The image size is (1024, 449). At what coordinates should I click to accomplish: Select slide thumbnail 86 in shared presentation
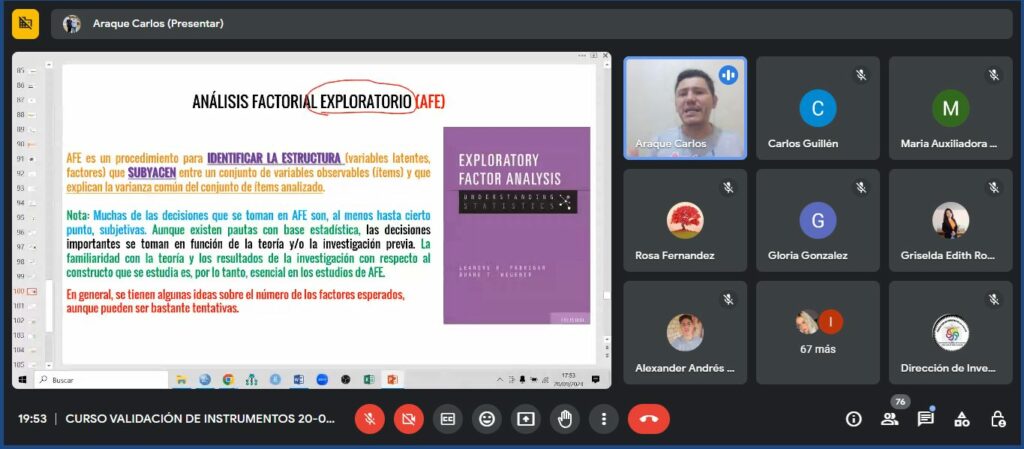31,85
